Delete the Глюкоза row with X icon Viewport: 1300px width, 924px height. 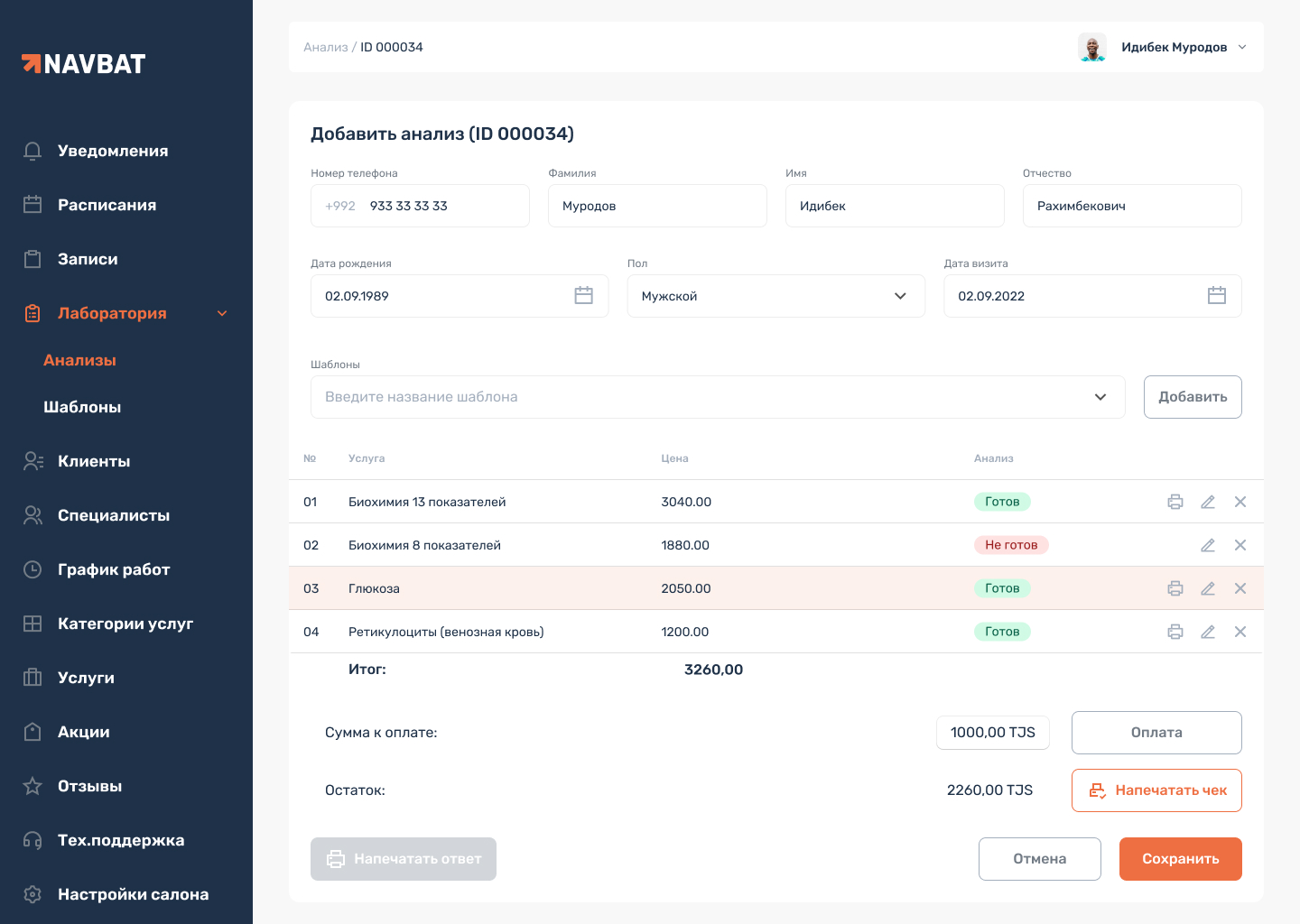1240,588
